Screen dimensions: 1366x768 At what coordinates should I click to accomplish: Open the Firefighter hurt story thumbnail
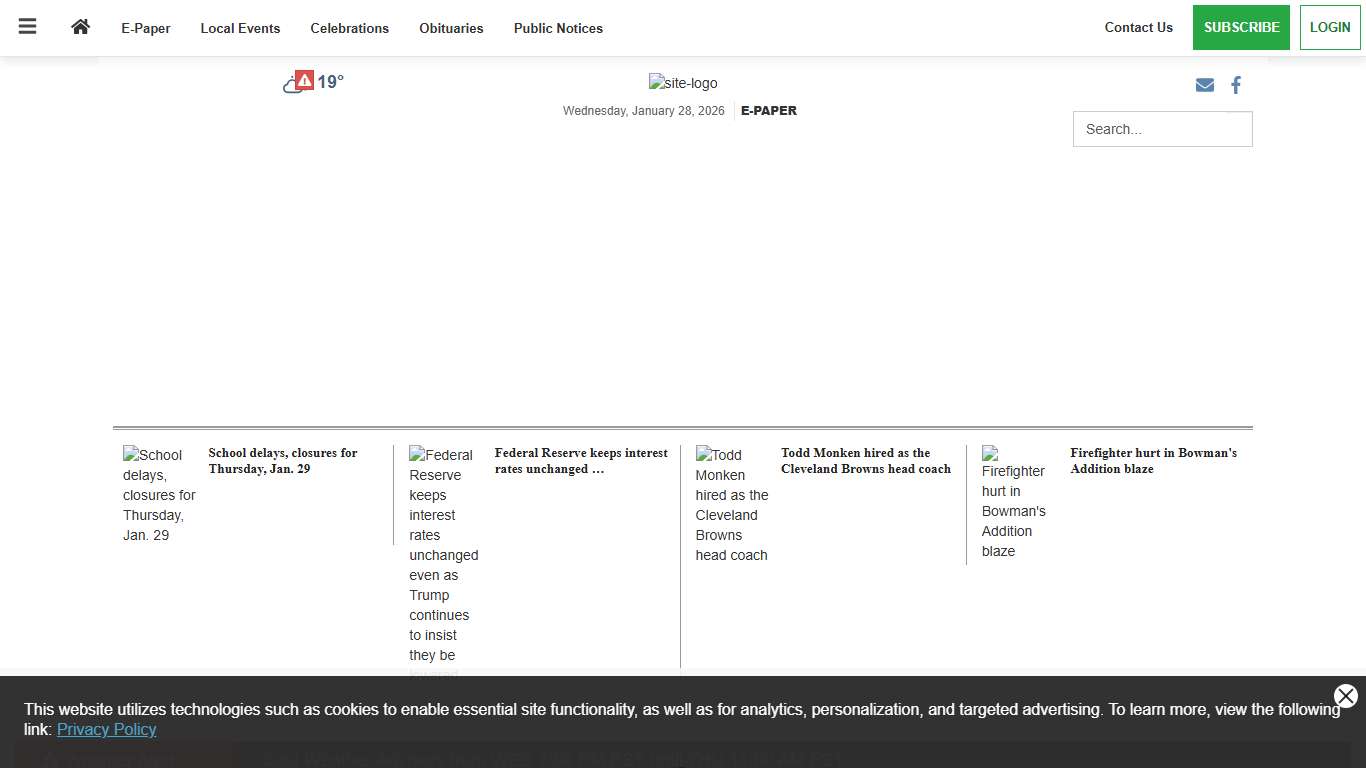[x=1013, y=501]
